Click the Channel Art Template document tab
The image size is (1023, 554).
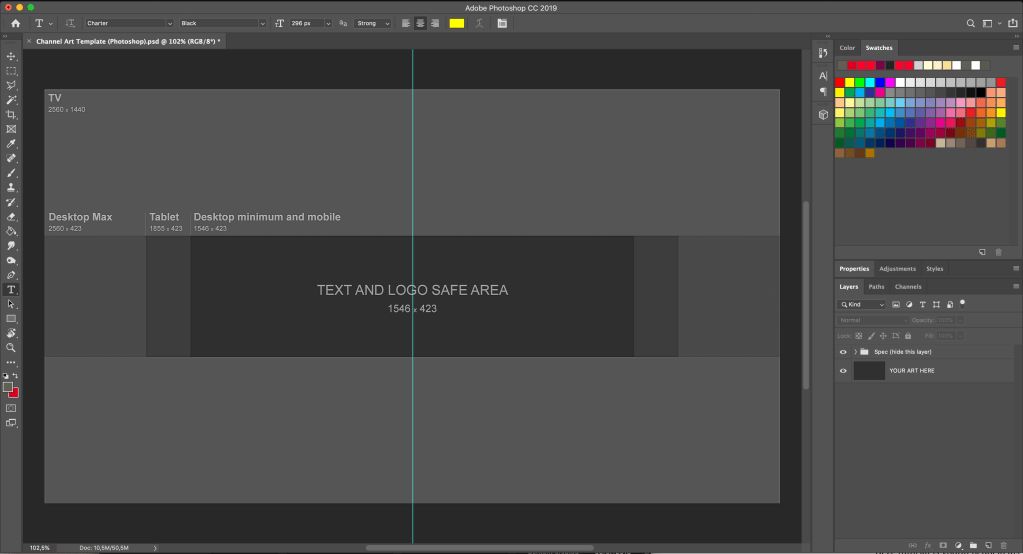point(127,42)
